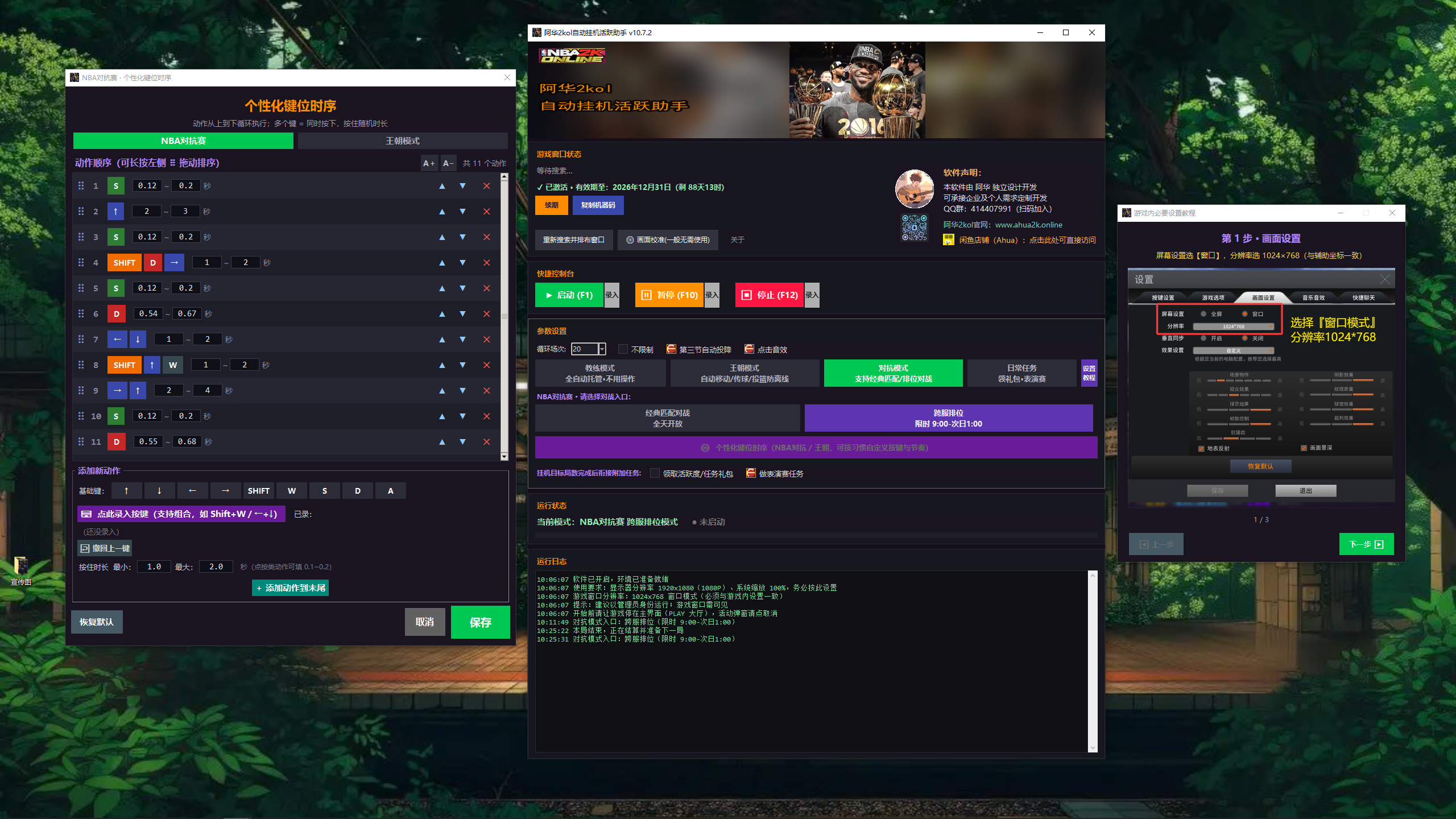Expand 个性化键位时序 purple bar
The image size is (1456, 819).
pos(816,448)
